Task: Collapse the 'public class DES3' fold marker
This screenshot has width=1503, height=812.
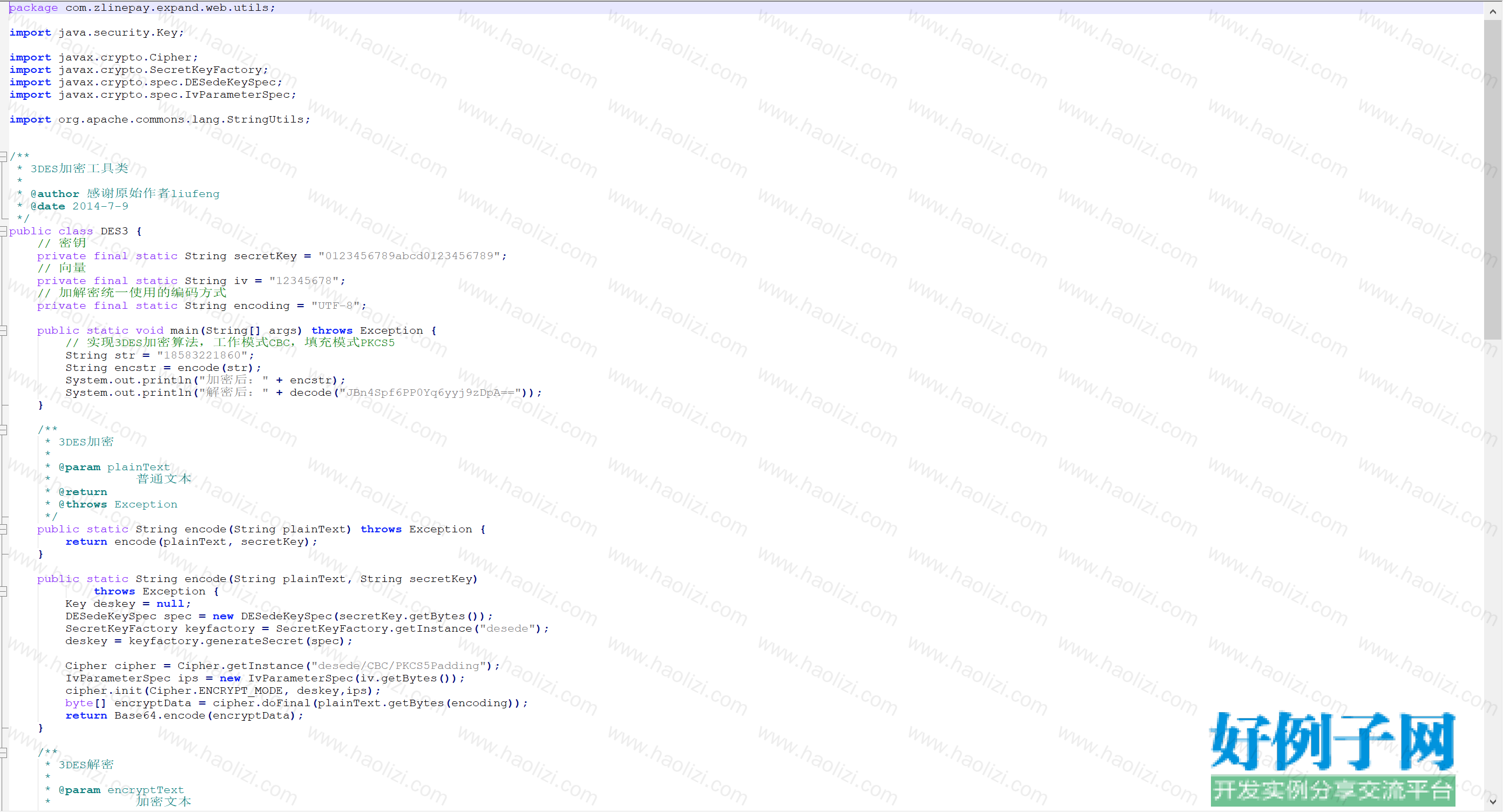Action: [3, 231]
